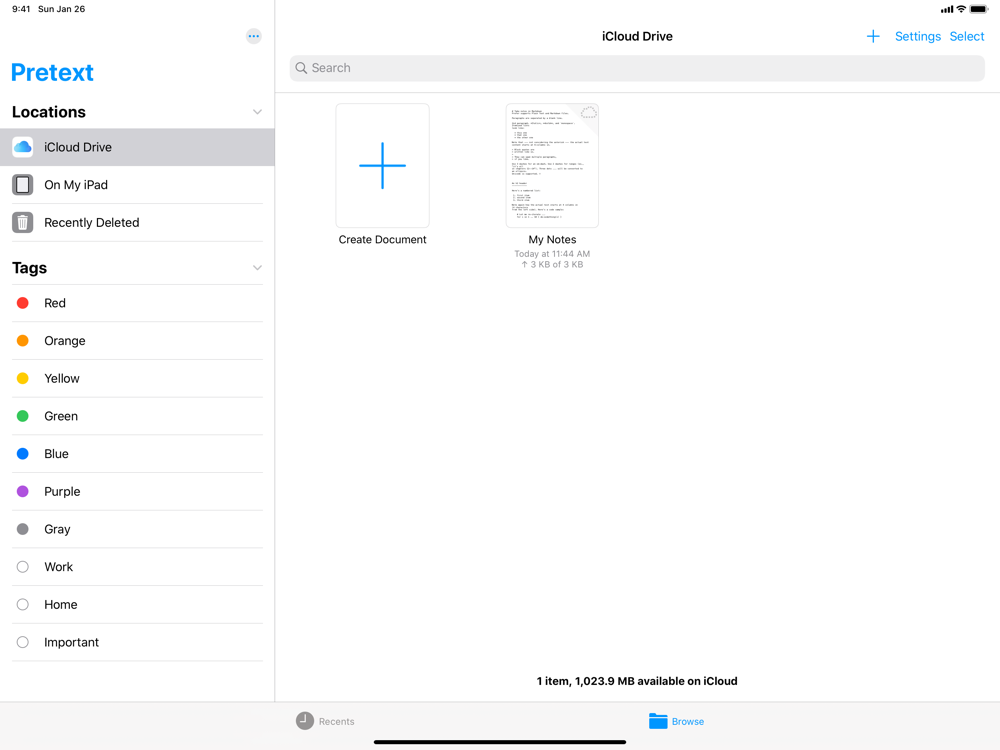Click the Wi-Fi icon in status bar

click(x=961, y=9)
